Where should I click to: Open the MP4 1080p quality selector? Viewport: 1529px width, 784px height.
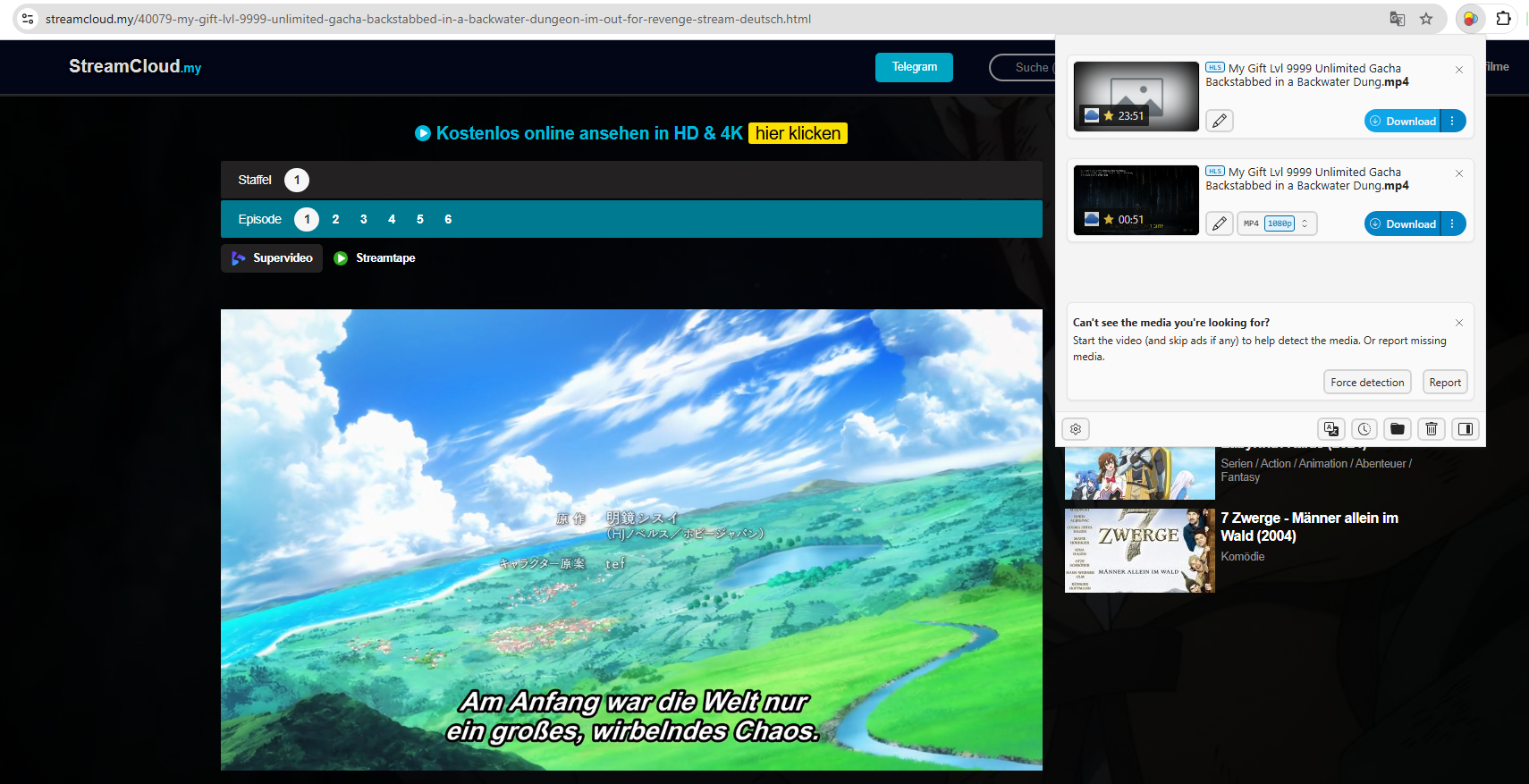click(x=1277, y=223)
